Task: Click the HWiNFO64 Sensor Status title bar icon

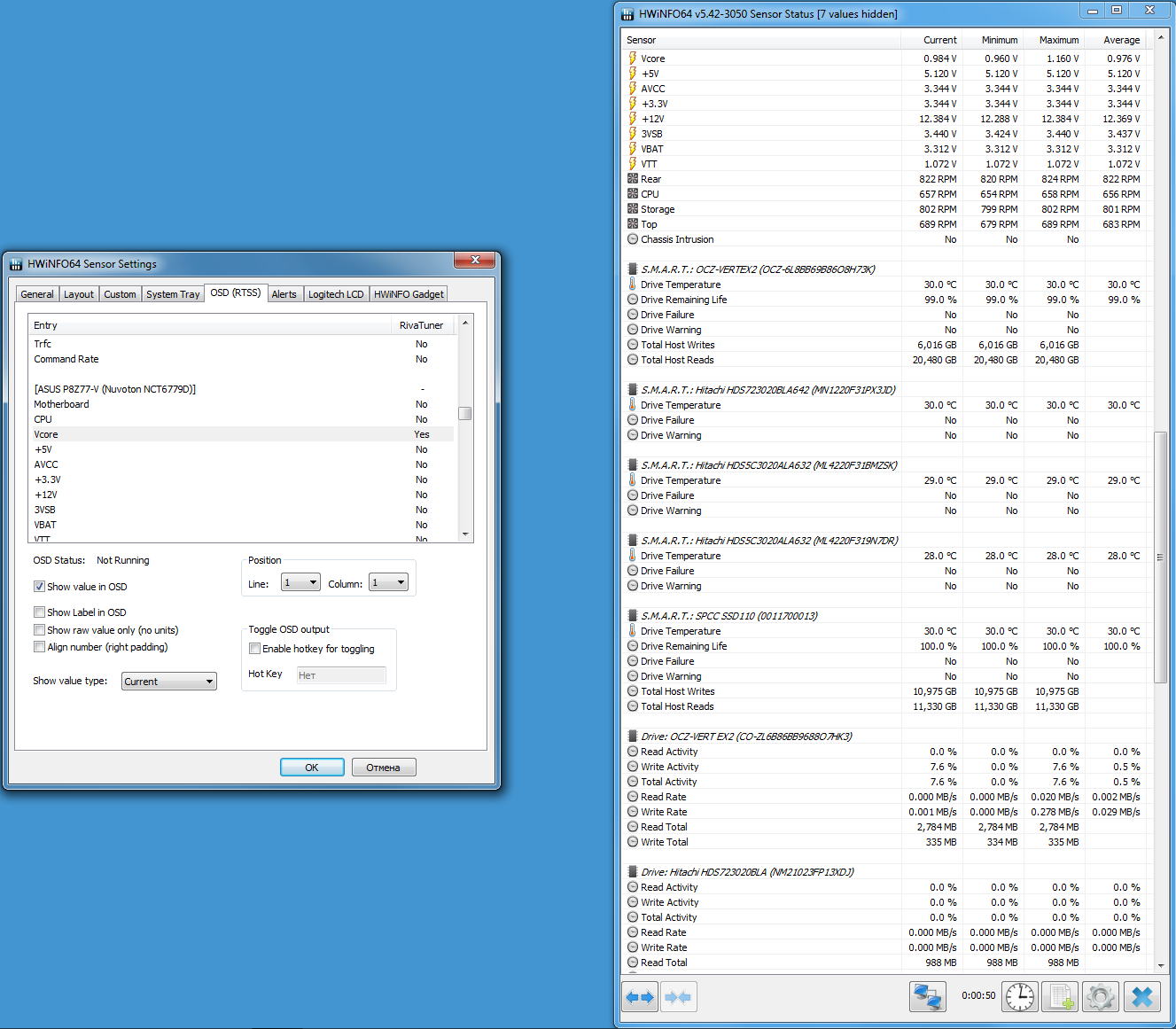Action: point(627,14)
